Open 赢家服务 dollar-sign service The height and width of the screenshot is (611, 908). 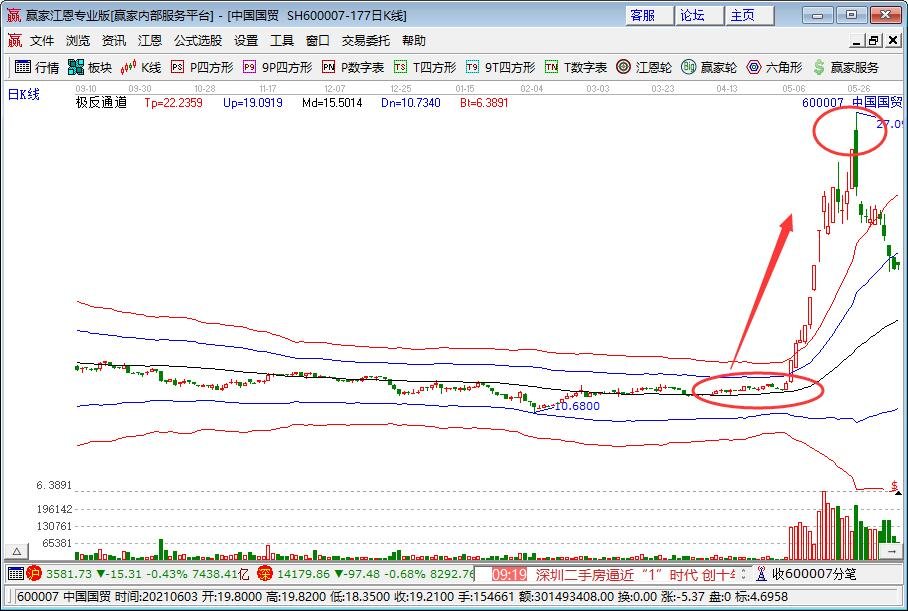coord(845,67)
